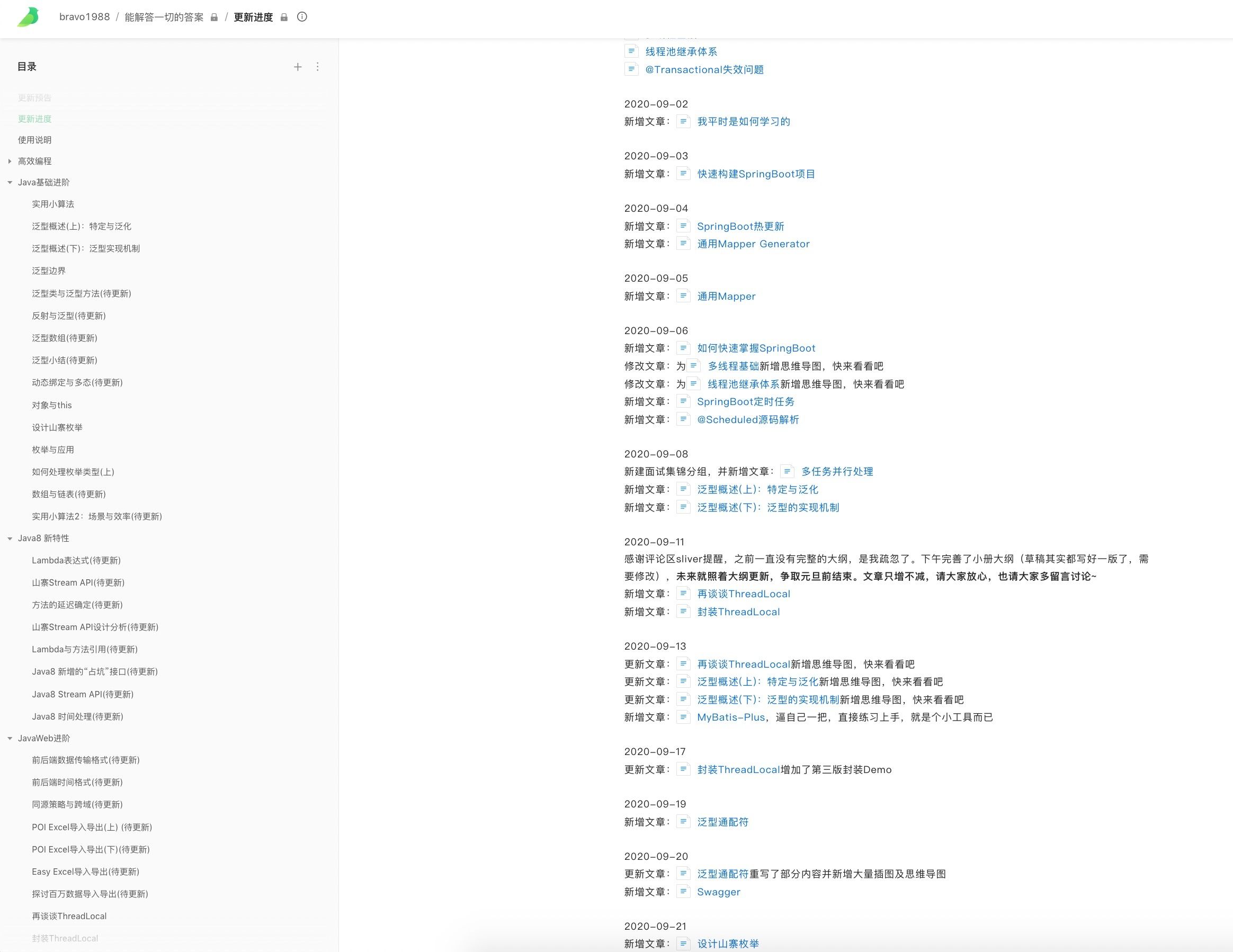
Task: Collapse the Java基础进阶 section
Action: (10, 182)
